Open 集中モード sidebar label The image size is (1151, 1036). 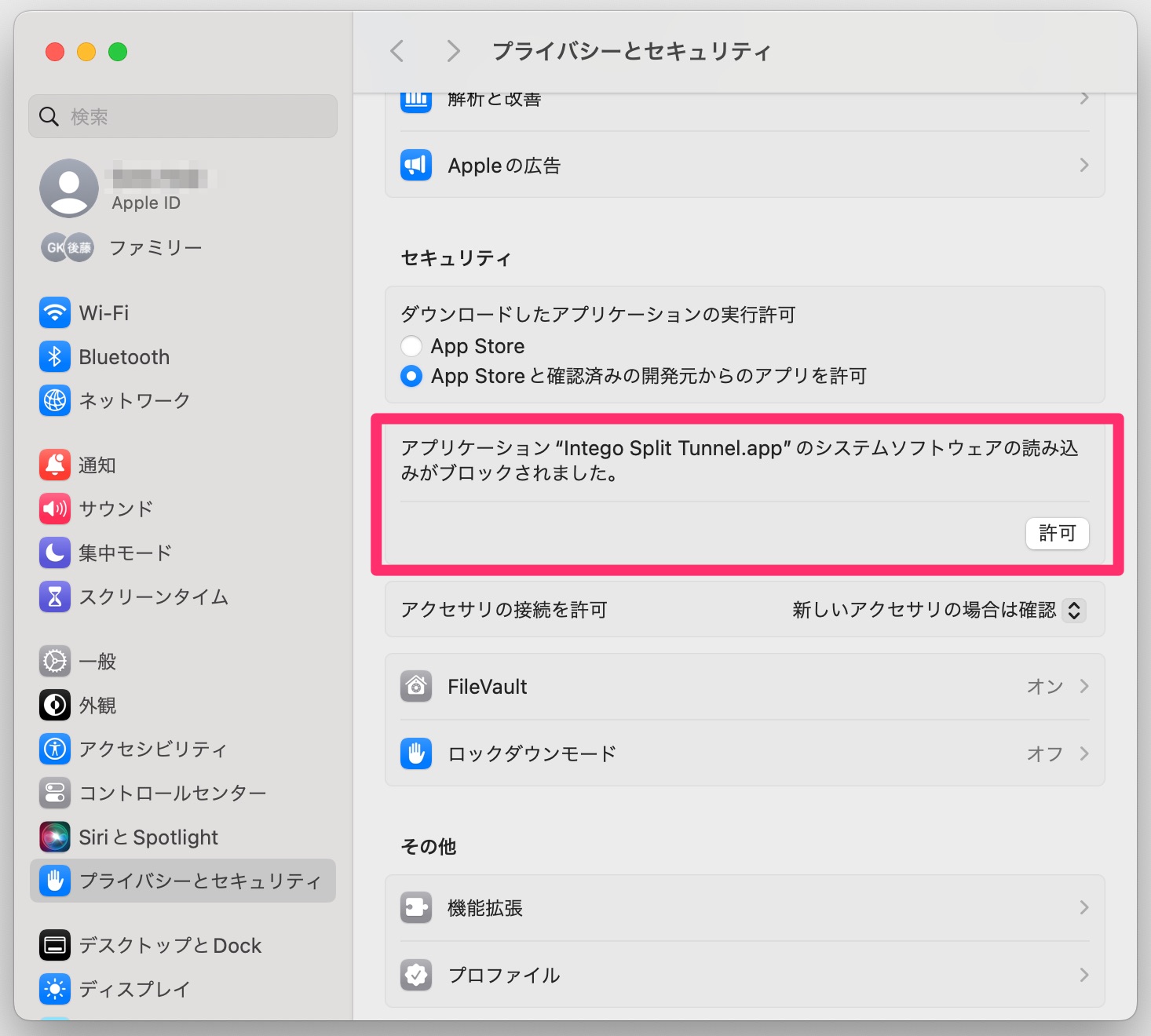[126, 553]
